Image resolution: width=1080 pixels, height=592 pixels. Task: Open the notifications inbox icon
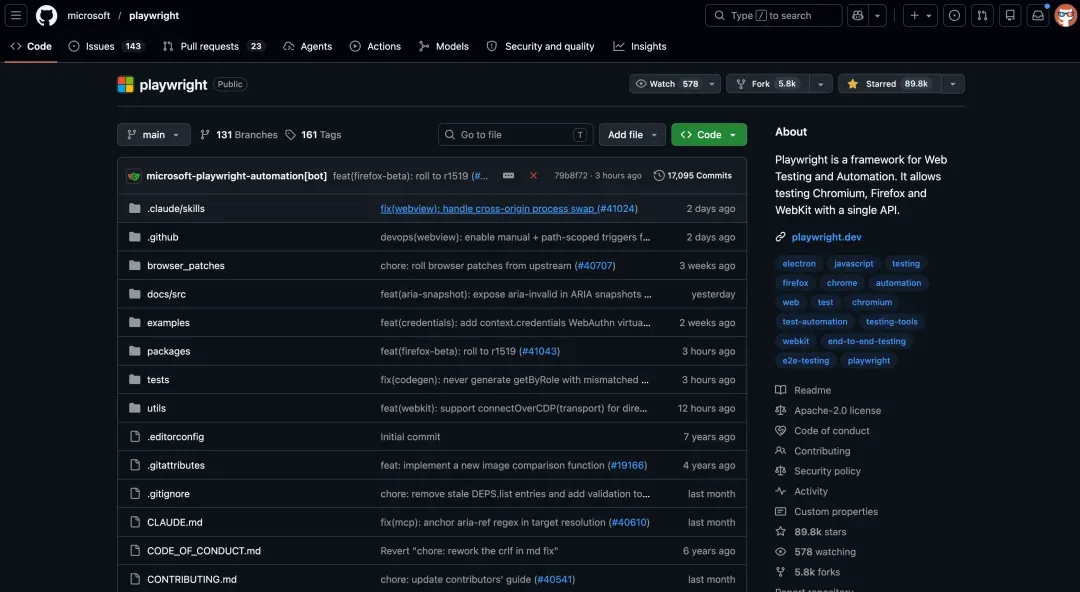point(1037,15)
